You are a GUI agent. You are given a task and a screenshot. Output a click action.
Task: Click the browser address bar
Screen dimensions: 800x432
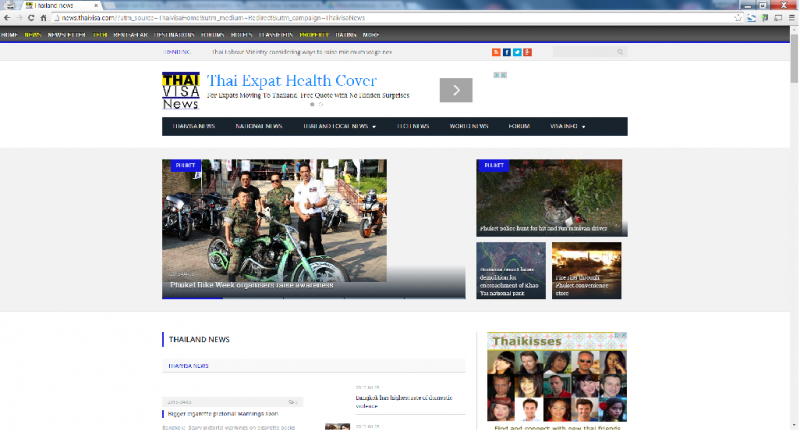pyautogui.click(x=393, y=18)
